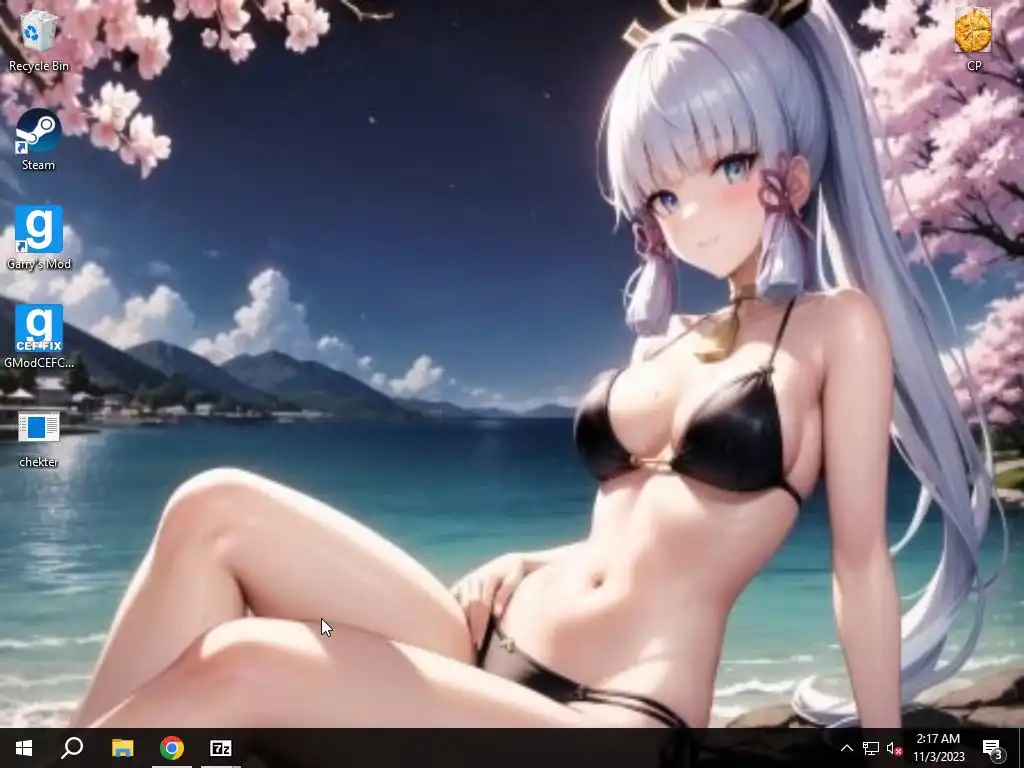This screenshot has width=1024, height=768.
Task: Open Google Chrome from the taskbar
Action: click(x=172, y=748)
